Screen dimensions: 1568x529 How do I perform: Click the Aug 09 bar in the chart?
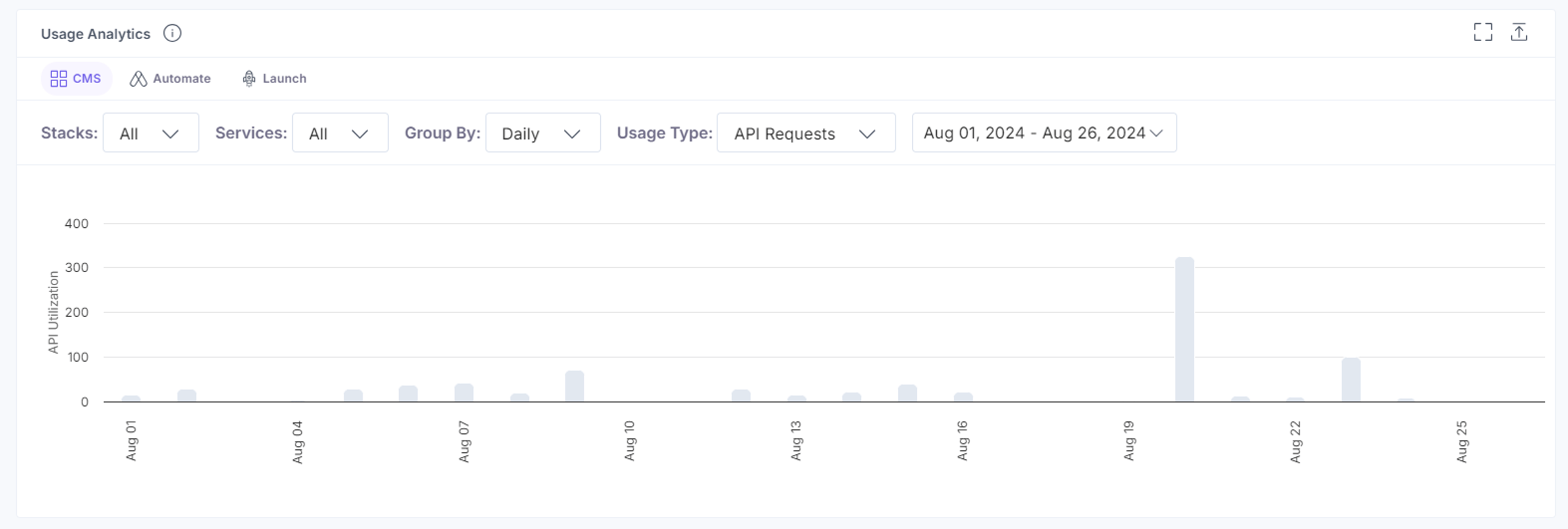tap(574, 386)
